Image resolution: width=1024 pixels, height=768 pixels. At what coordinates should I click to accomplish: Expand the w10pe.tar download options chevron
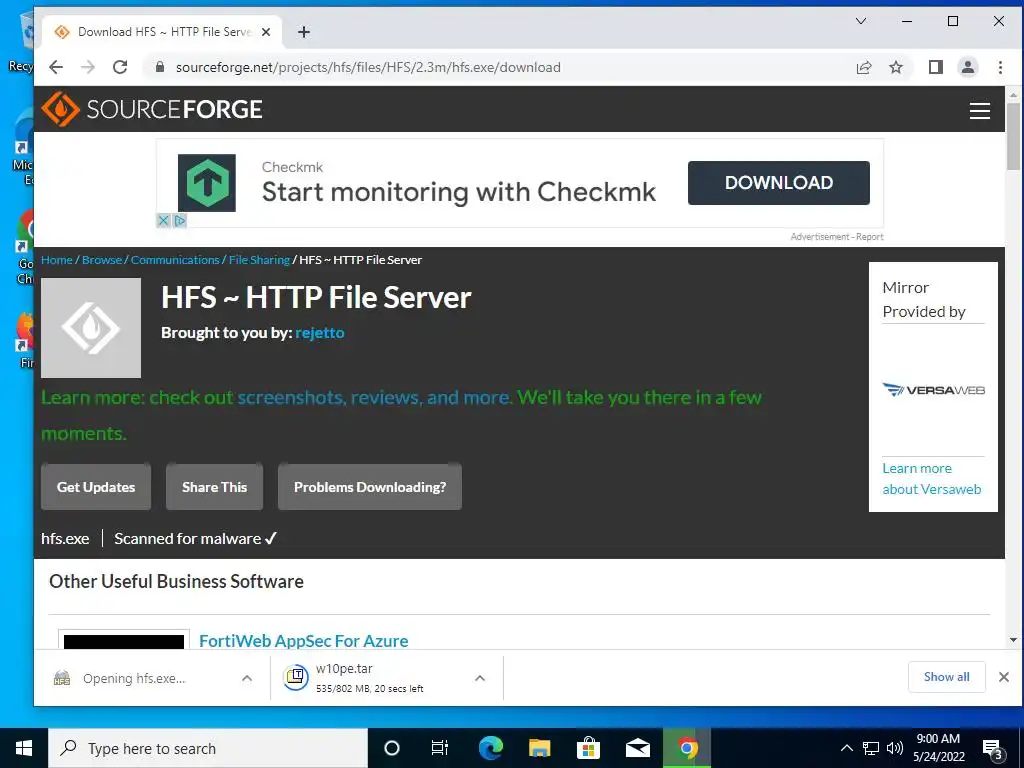(x=480, y=679)
